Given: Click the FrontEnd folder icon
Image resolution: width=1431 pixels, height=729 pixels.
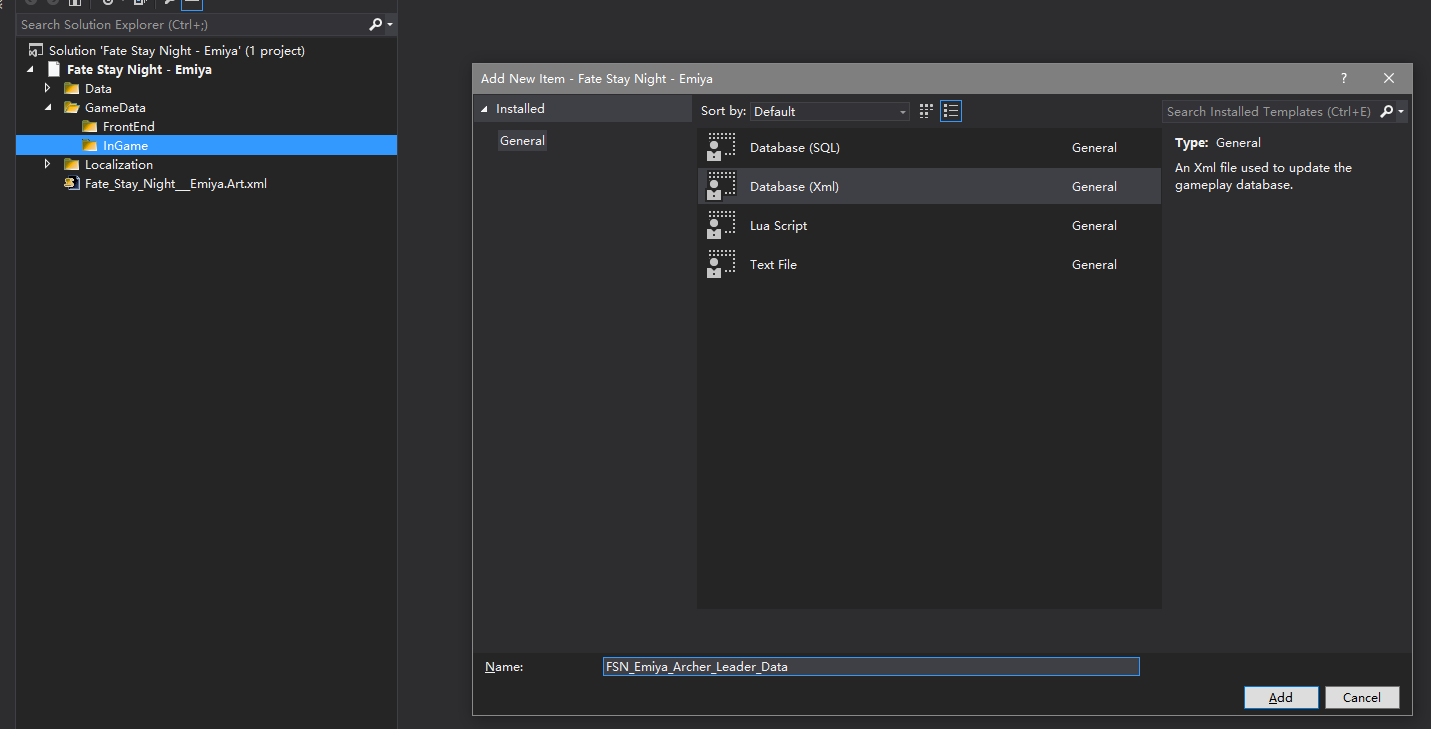Looking at the screenshot, I should pos(90,127).
